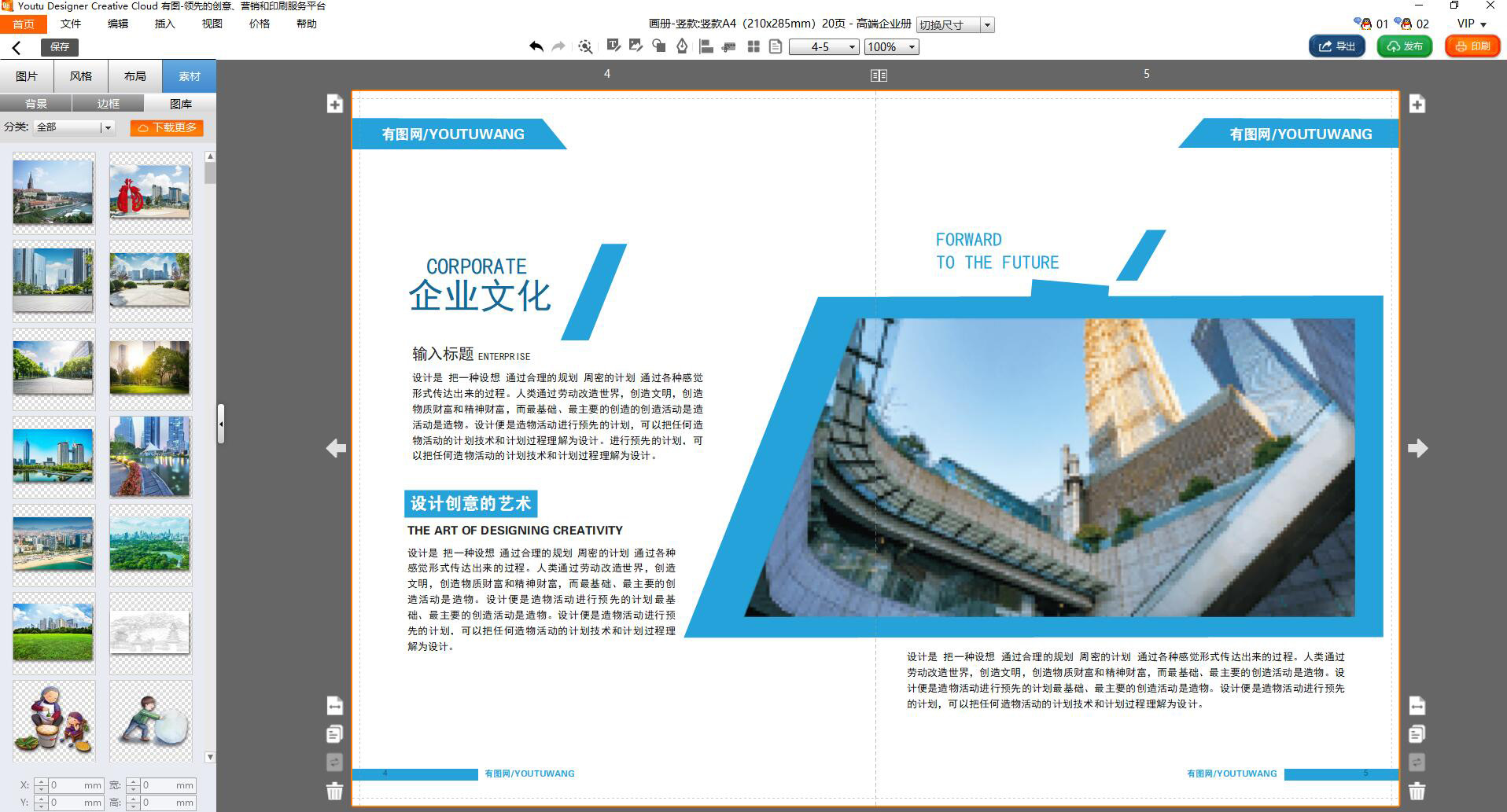1507x812 pixels.
Task: Toggle the spread view icon between pages
Action: [879, 75]
